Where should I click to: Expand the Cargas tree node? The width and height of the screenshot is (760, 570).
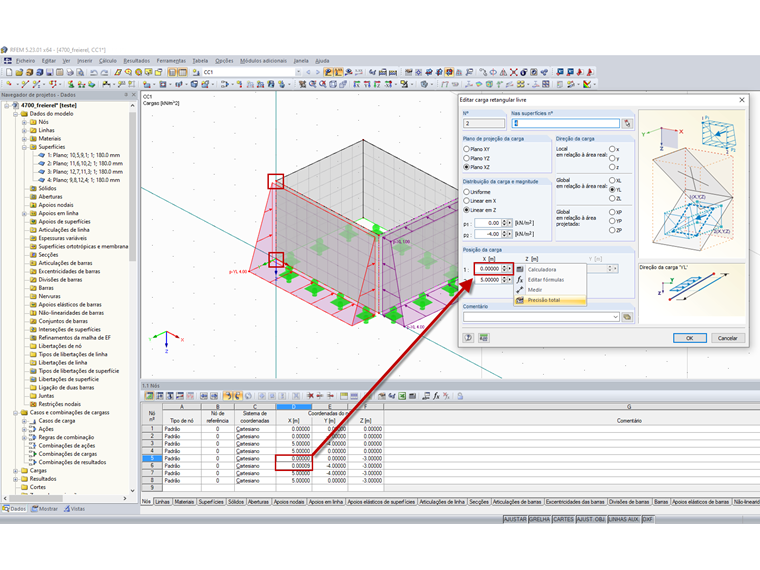(x=16, y=471)
